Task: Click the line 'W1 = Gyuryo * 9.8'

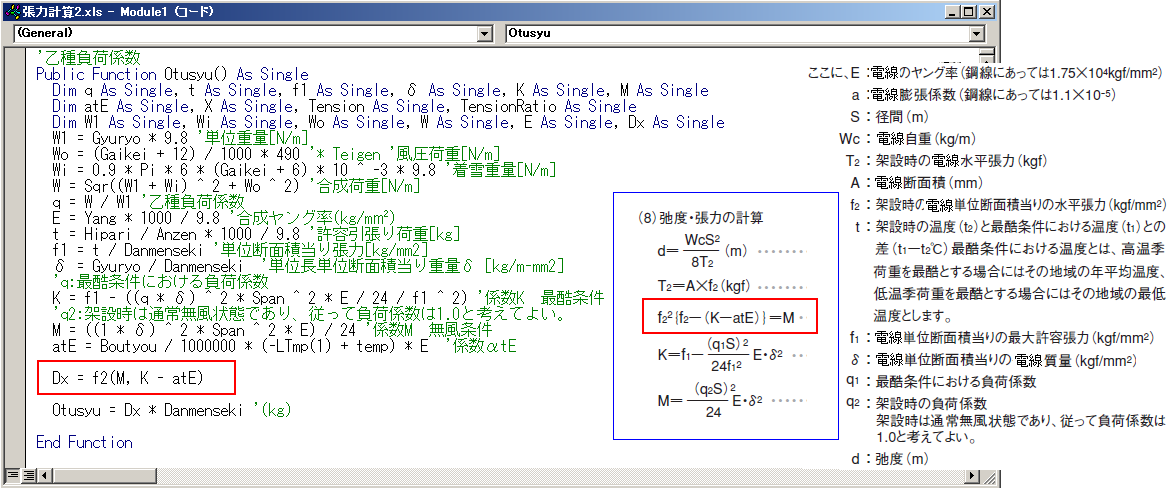Action: click(x=180, y=138)
